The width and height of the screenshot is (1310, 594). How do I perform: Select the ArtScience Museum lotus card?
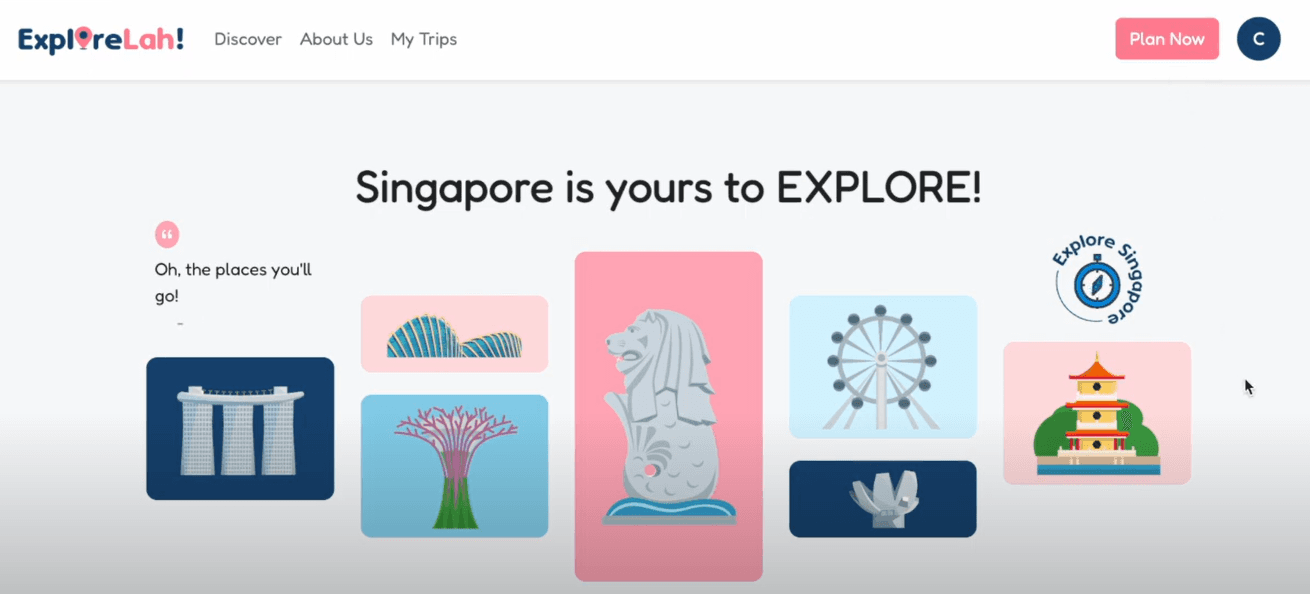pos(882,499)
